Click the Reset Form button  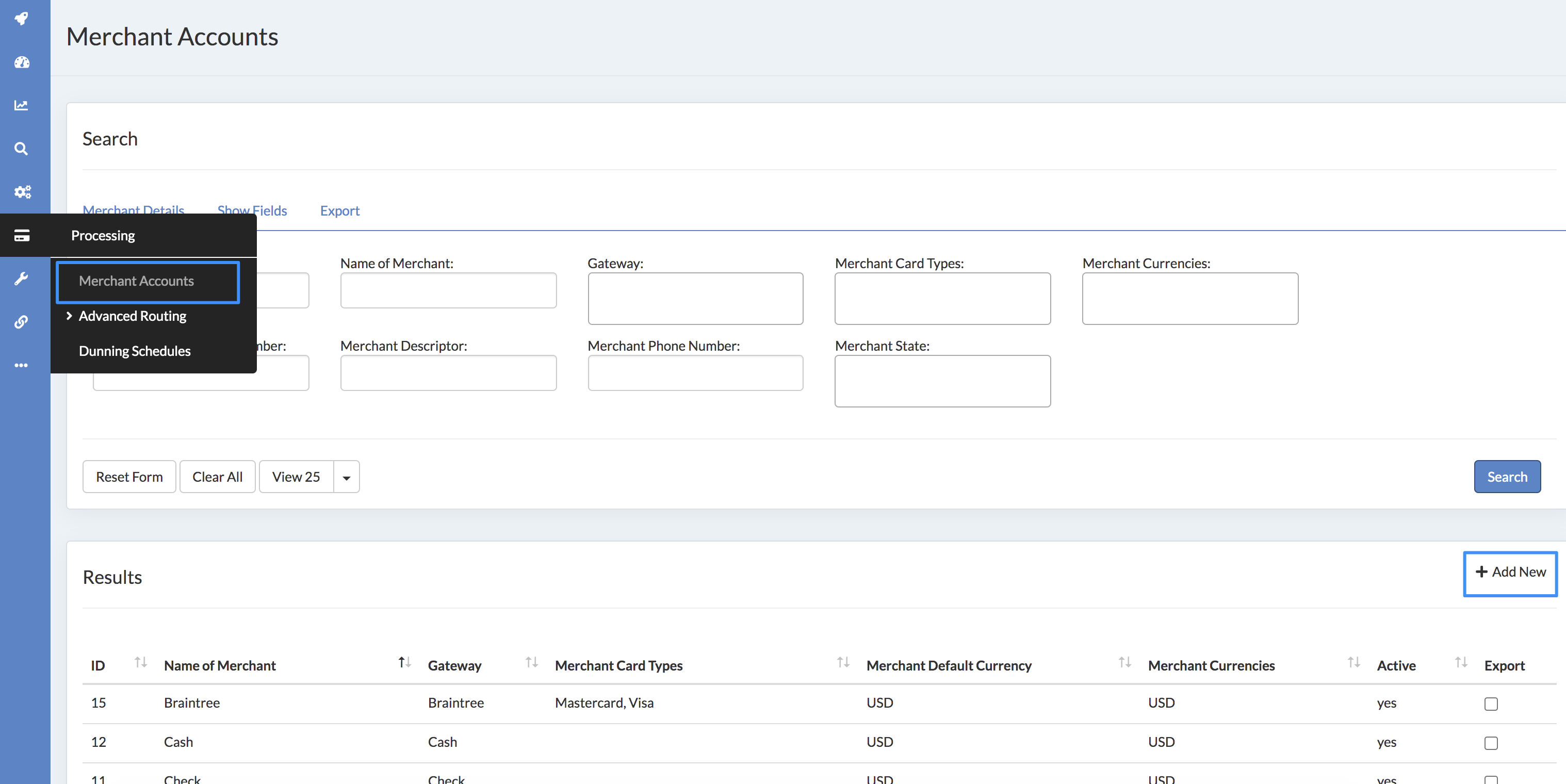click(x=129, y=477)
